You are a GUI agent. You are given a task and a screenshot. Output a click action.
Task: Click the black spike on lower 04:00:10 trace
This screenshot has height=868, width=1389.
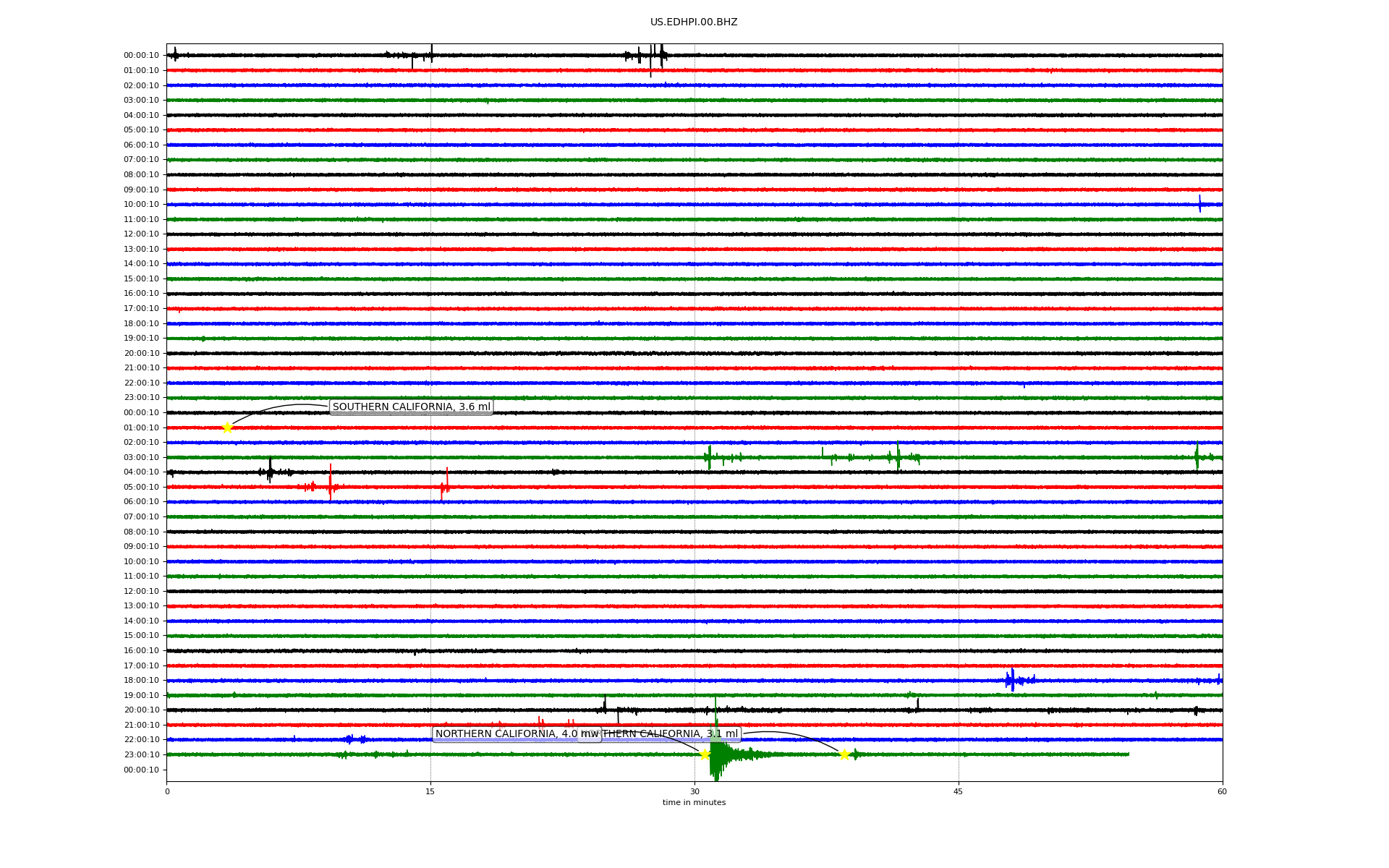(270, 470)
